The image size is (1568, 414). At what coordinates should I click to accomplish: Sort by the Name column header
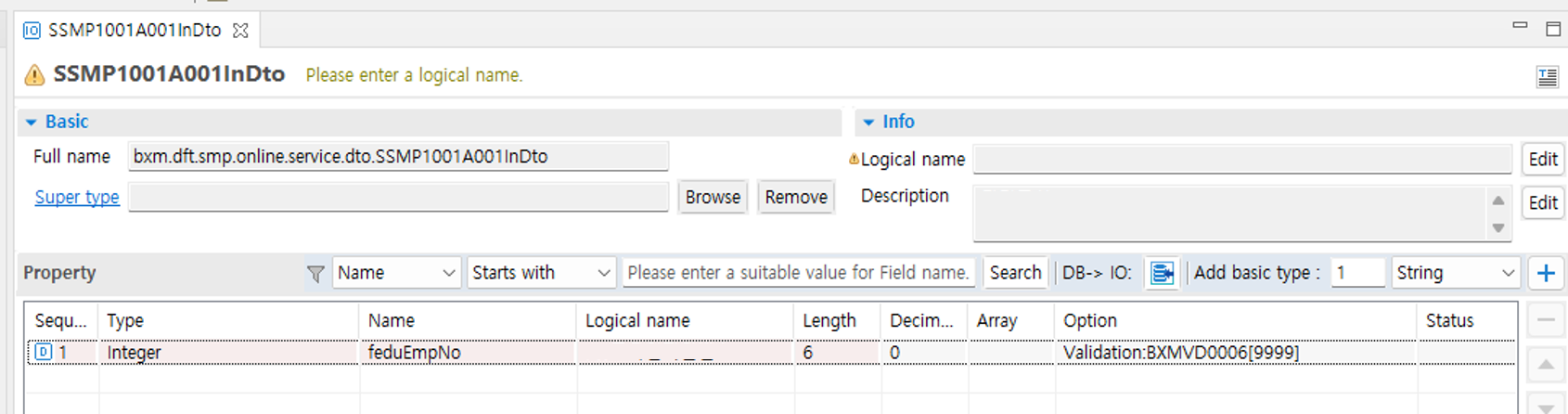467,320
